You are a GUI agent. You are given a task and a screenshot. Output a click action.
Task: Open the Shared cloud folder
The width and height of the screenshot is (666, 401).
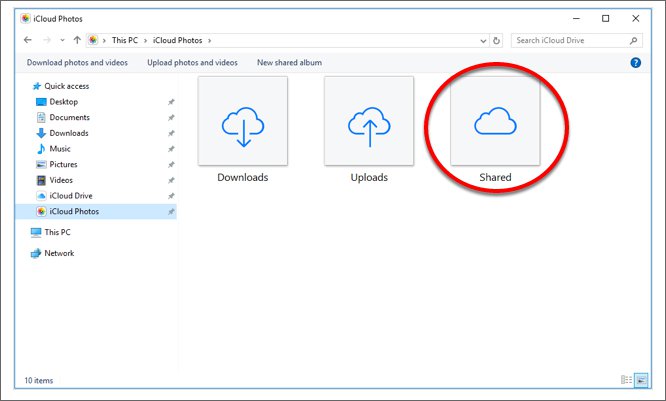click(x=495, y=130)
